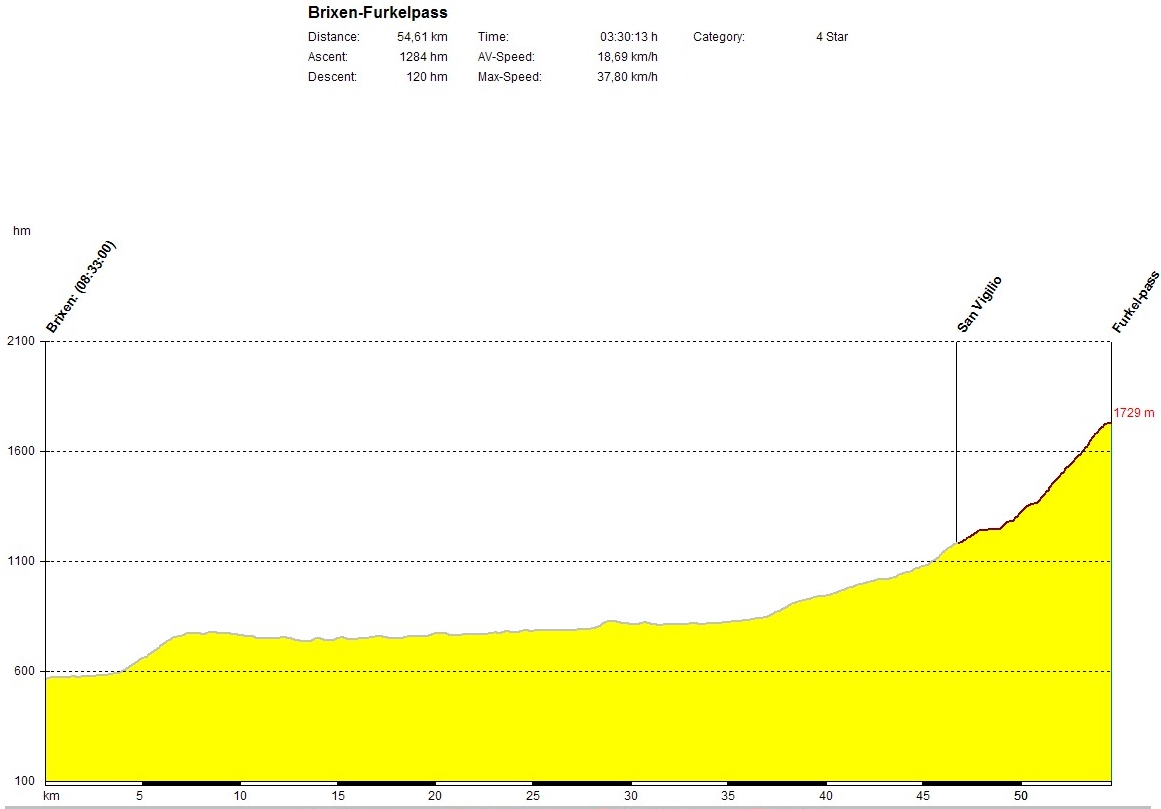Image resolution: width=1161 pixels, height=809 pixels.
Task: Select the 18,69 km/h average speed value
Action: [627, 57]
